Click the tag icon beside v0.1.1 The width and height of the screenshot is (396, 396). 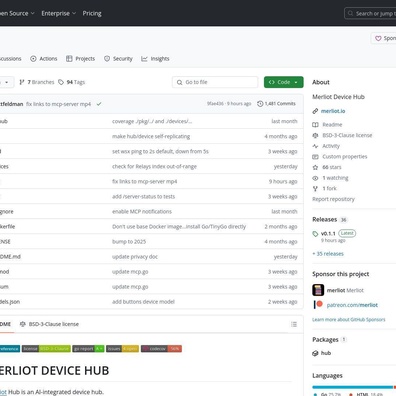click(x=315, y=234)
